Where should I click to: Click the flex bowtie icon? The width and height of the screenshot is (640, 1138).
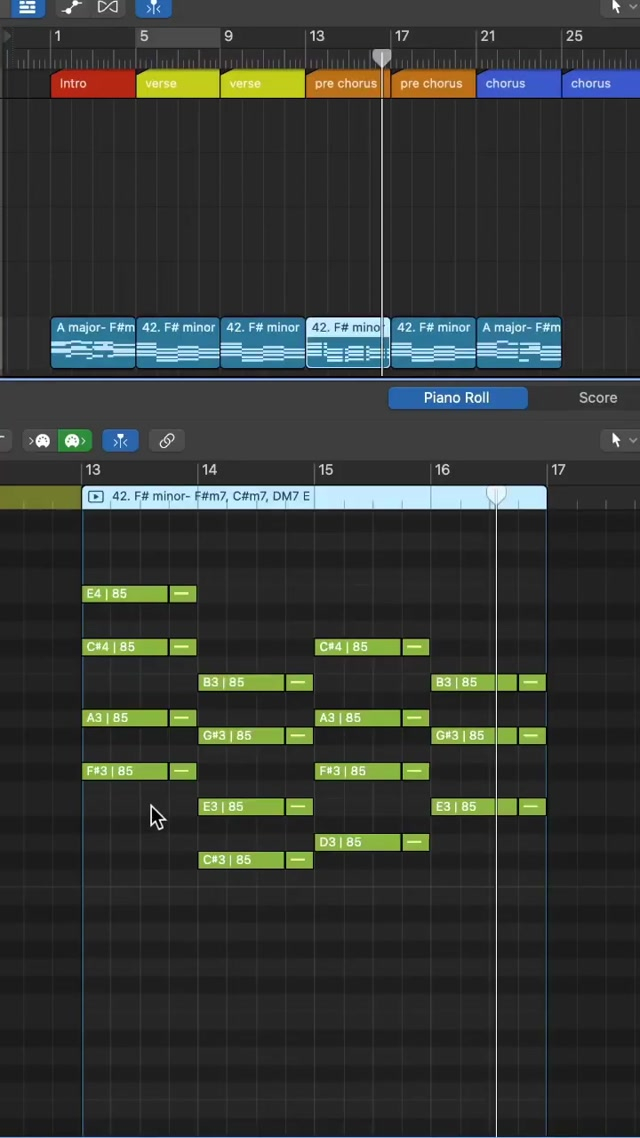[107, 7]
